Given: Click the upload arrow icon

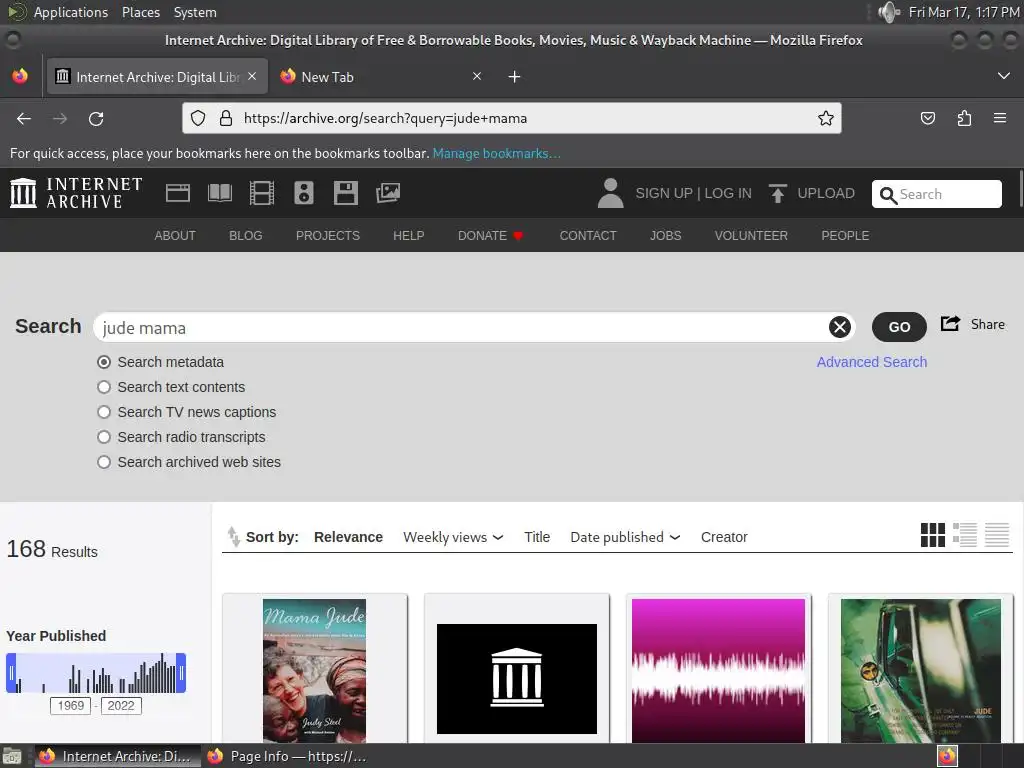Looking at the screenshot, I should point(777,193).
